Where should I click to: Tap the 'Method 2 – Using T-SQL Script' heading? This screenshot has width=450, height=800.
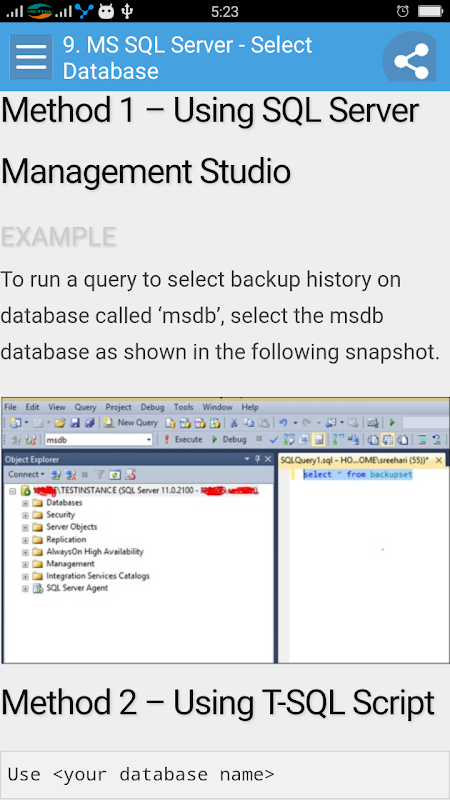coord(218,703)
